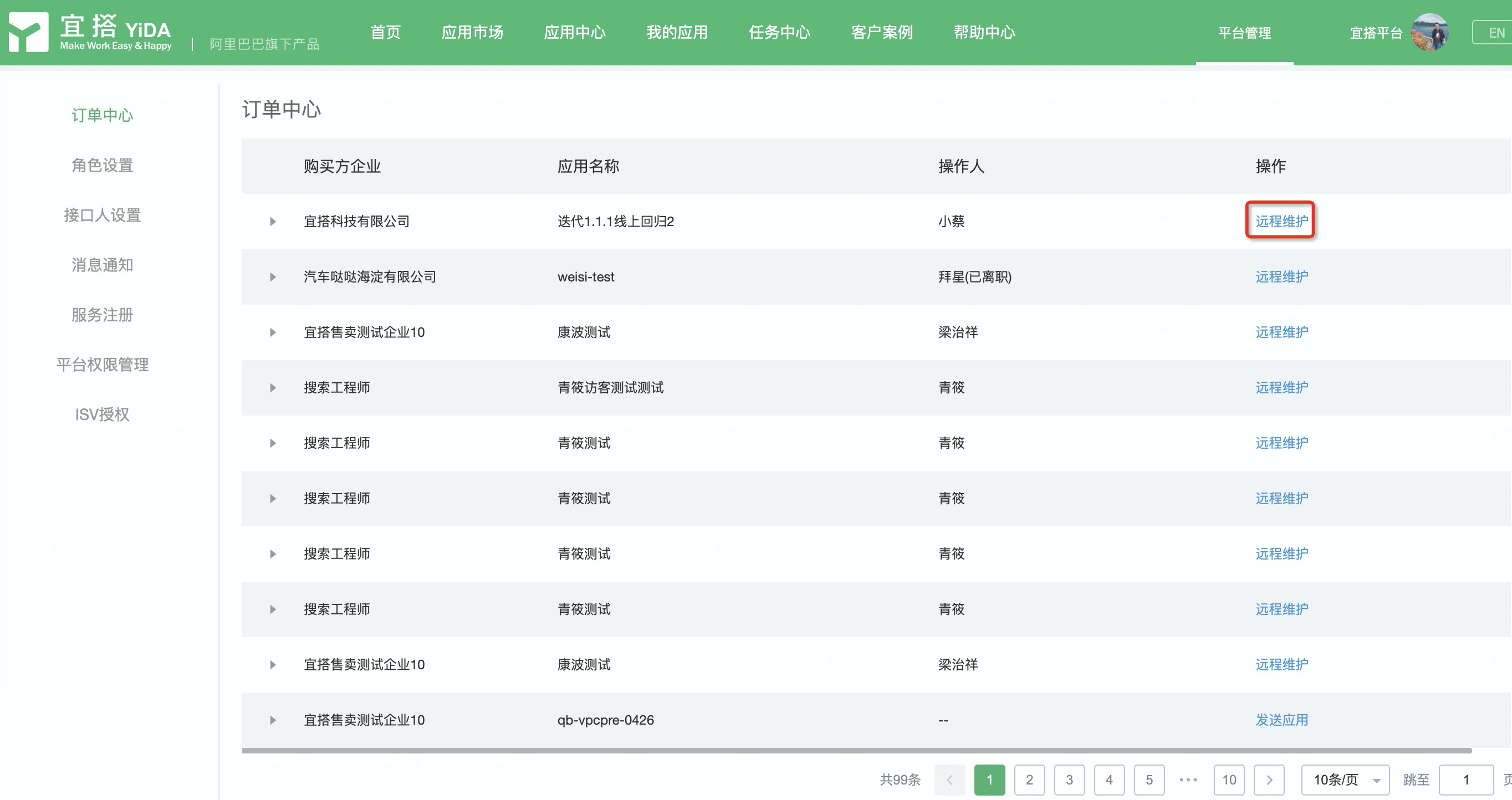Click the pagination ellipsis dots
1512x800 pixels.
(x=1188, y=780)
